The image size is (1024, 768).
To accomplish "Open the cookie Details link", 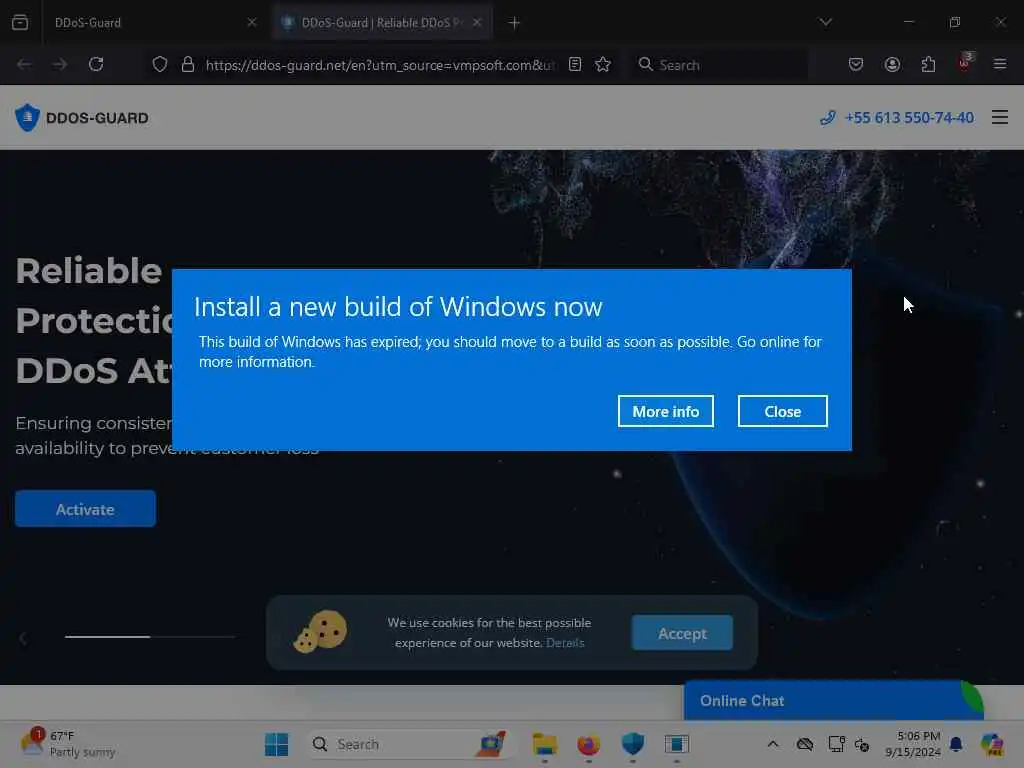I will 565,643.
